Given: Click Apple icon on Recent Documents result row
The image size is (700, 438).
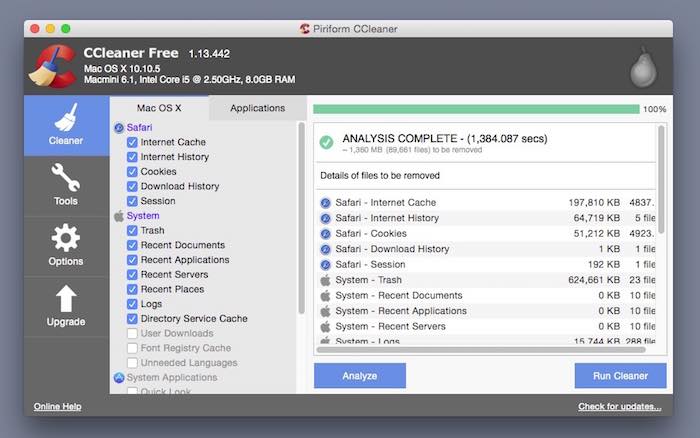Looking at the screenshot, I should 325,296.
